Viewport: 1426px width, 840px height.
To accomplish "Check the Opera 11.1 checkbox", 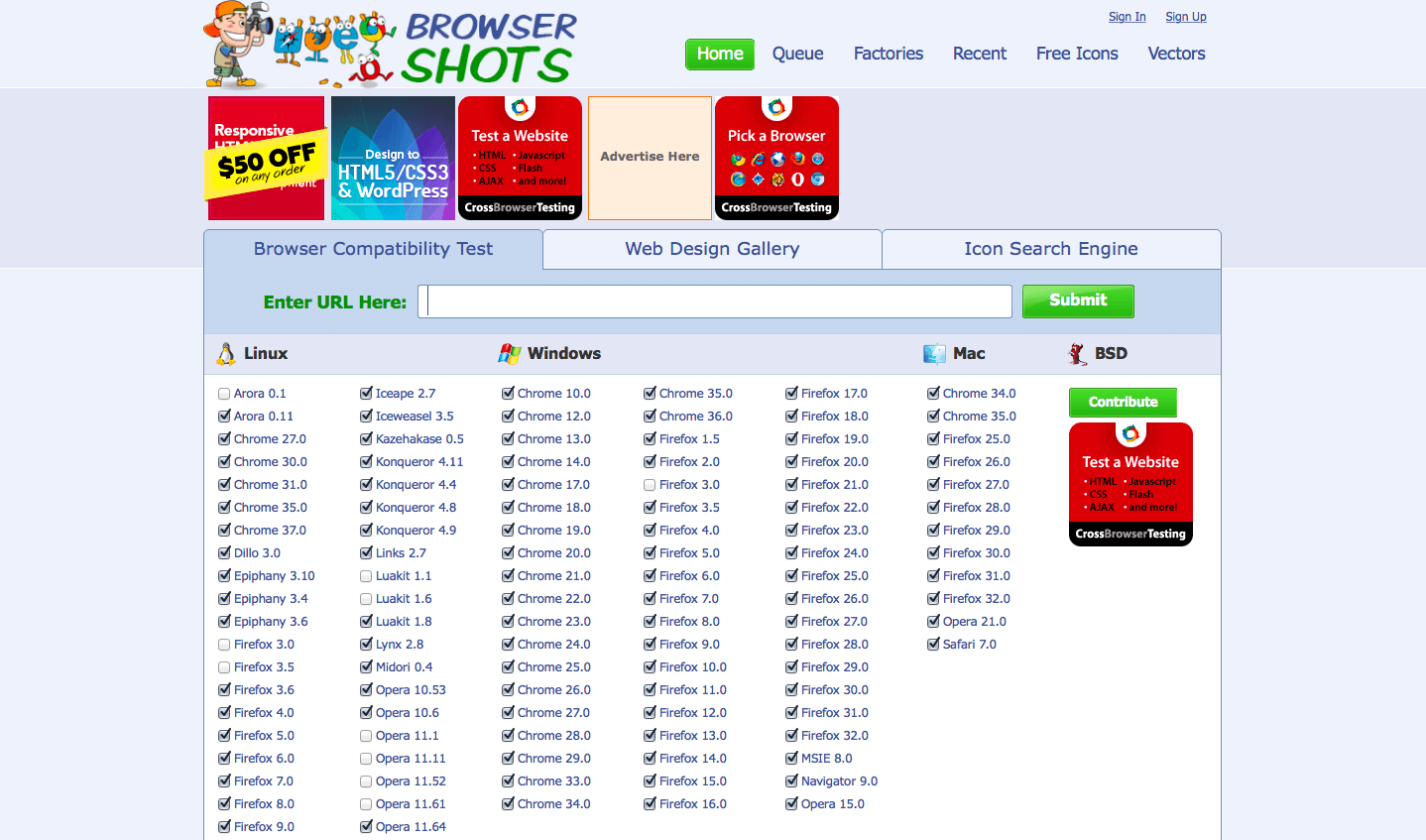I will [x=366, y=736].
